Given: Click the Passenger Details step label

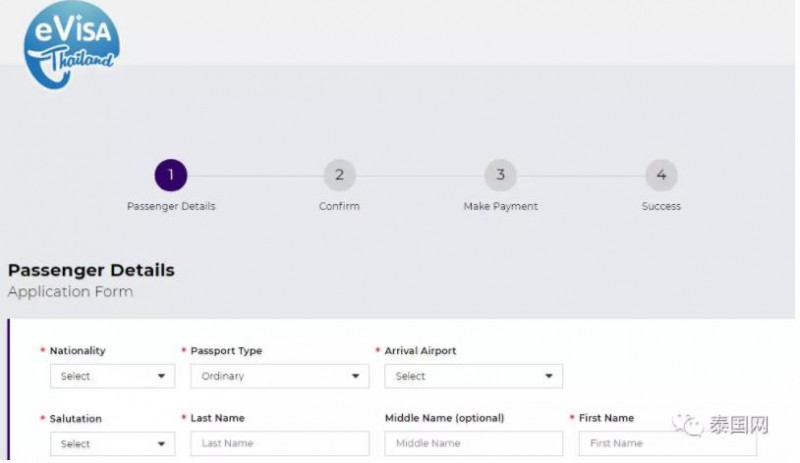Looking at the screenshot, I should [171, 206].
